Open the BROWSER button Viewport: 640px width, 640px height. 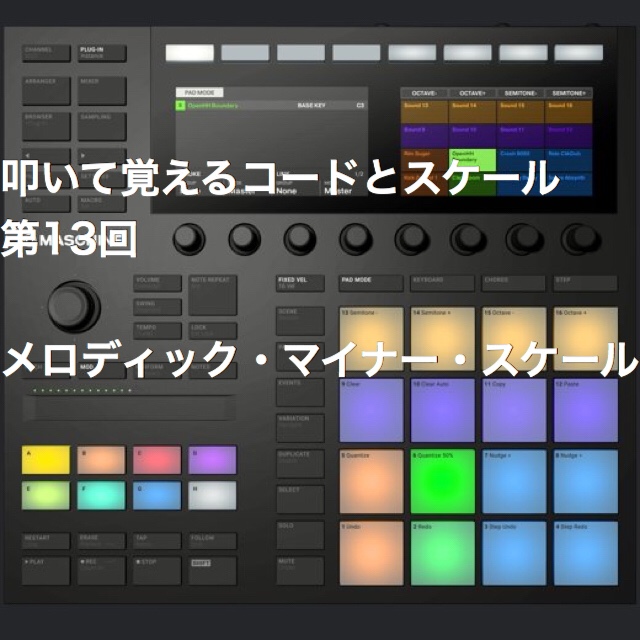click(x=46, y=126)
